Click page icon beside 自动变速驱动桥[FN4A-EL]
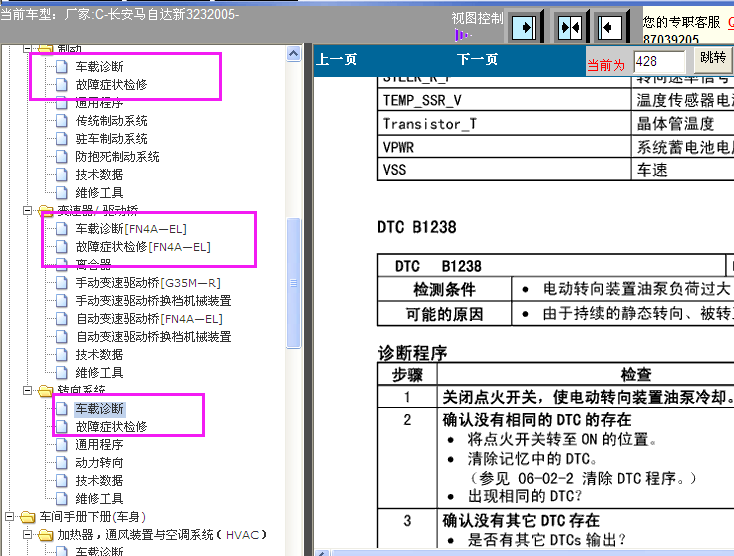 62,319
